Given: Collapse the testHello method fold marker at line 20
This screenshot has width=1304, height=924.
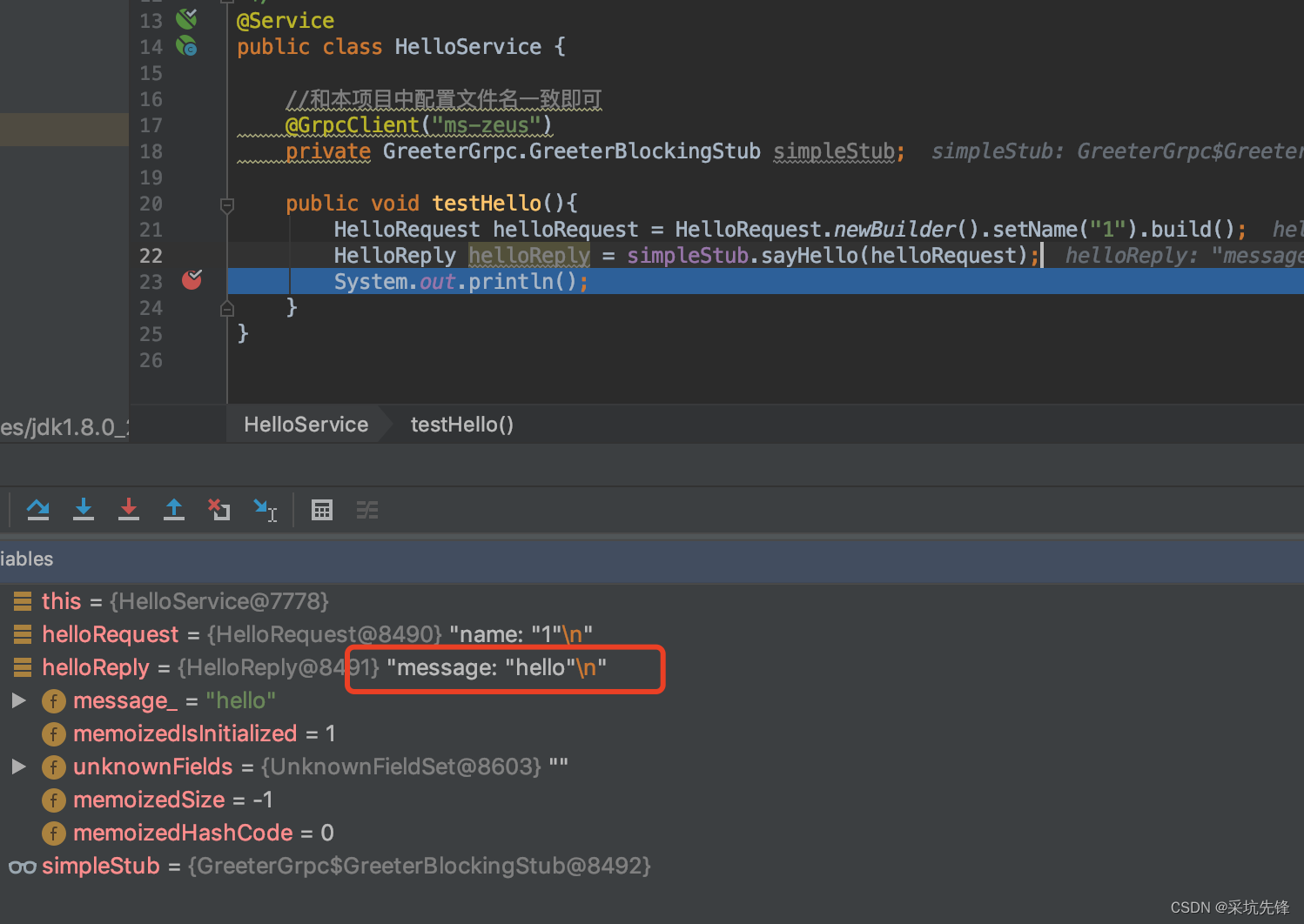Looking at the screenshot, I should point(227,205).
